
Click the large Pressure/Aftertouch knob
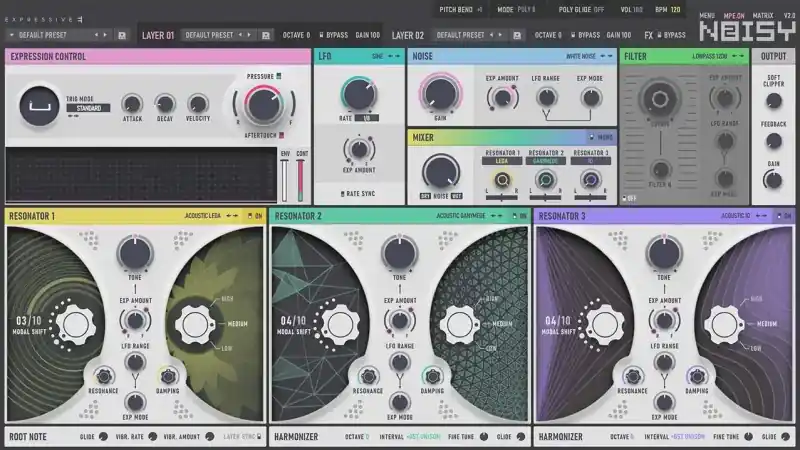[264, 105]
